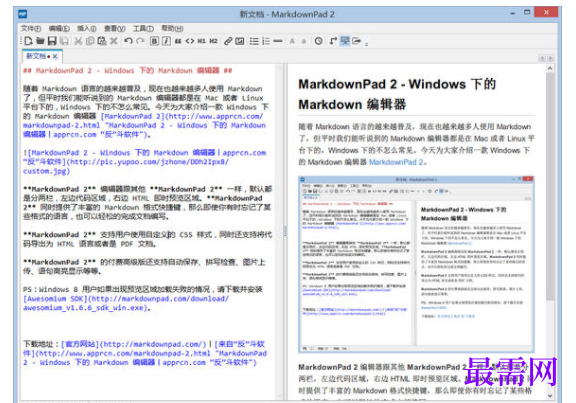Viewport: 576px width, 403px height.
Task: Copy selection using the toolbar copy icon
Action: click(90, 41)
